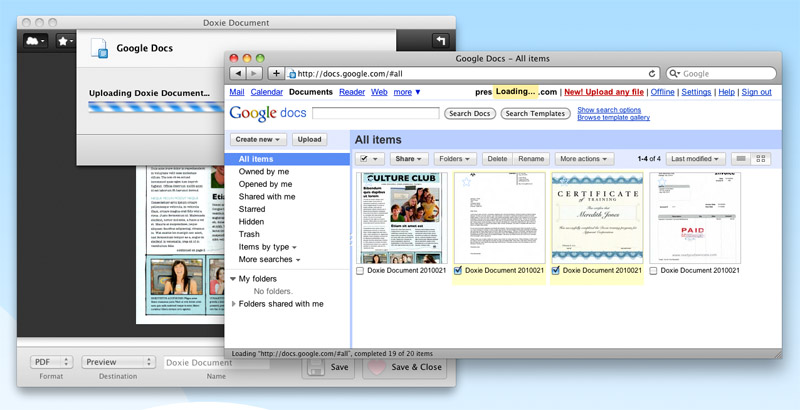Screen dimensions: 800x410
Task: Click Sign out
Action: click(x=757, y=92)
